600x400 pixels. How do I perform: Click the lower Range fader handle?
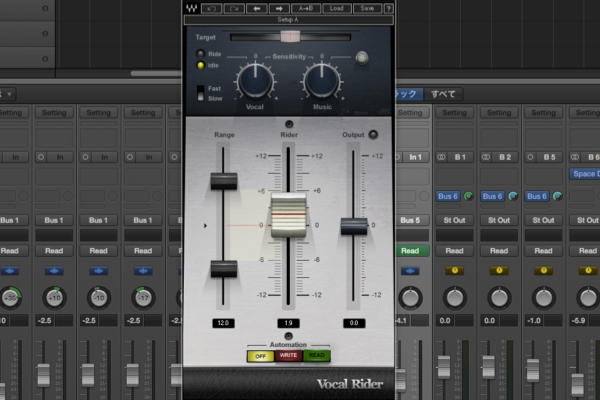pyautogui.click(x=224, y=269)
